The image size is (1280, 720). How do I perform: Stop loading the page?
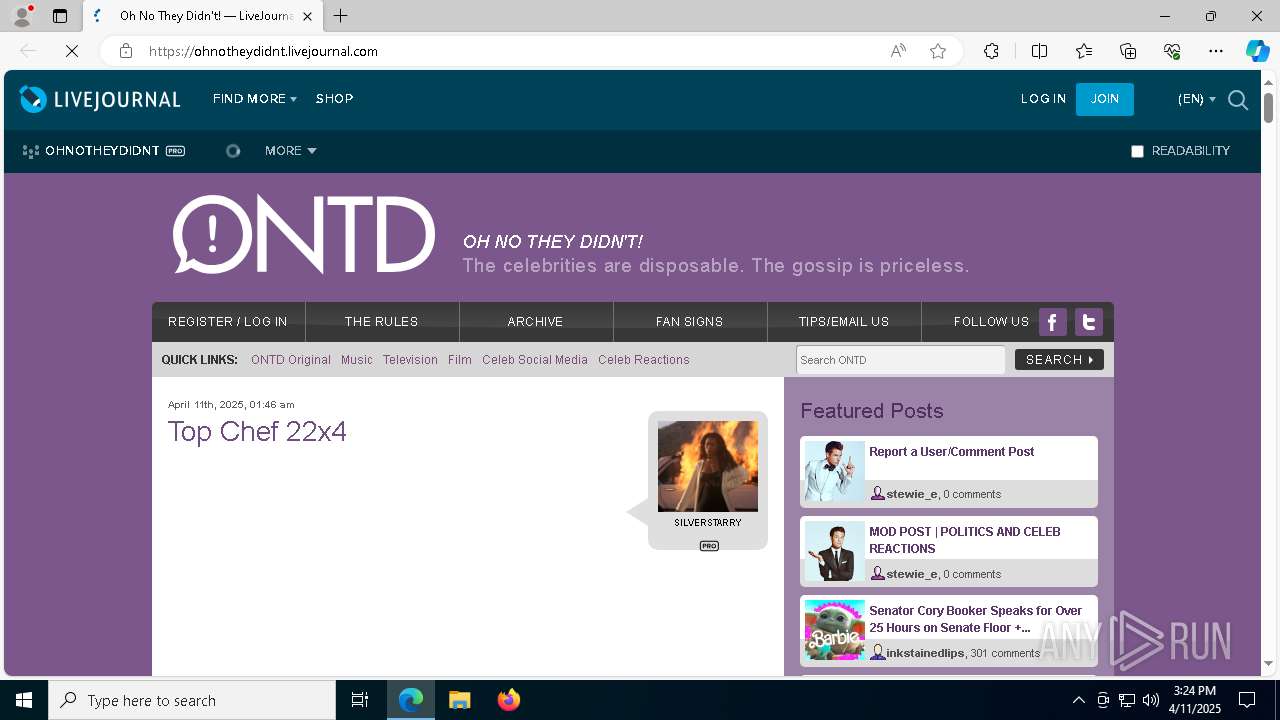pyautogui.click(x=72, y=51)
